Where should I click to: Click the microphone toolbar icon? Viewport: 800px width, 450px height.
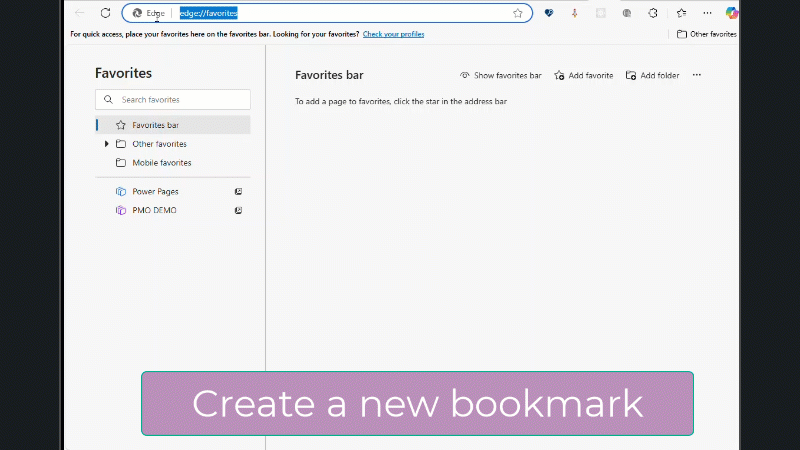tap(574, 13)
